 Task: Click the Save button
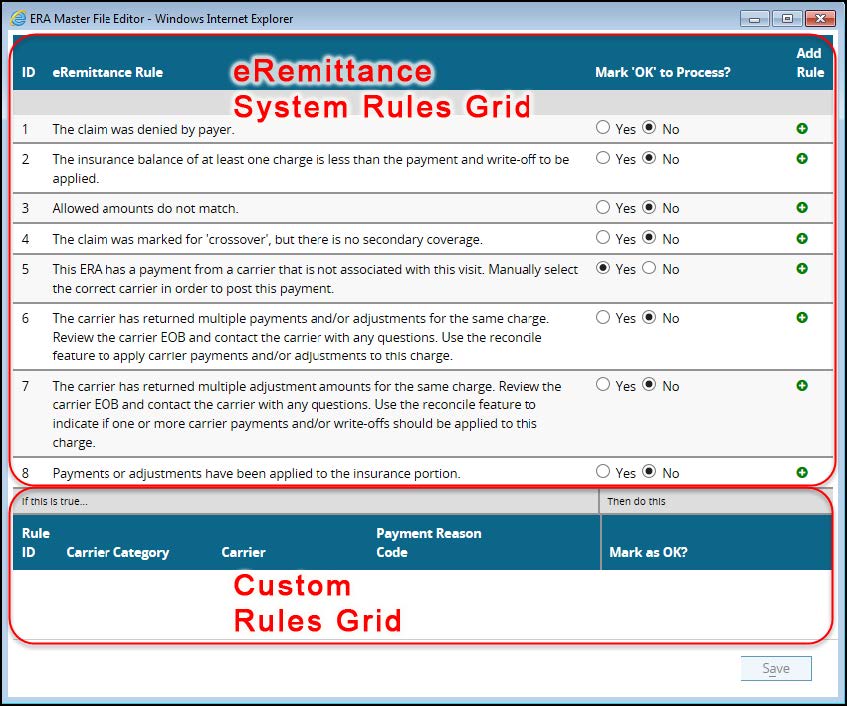click(776, 669)
